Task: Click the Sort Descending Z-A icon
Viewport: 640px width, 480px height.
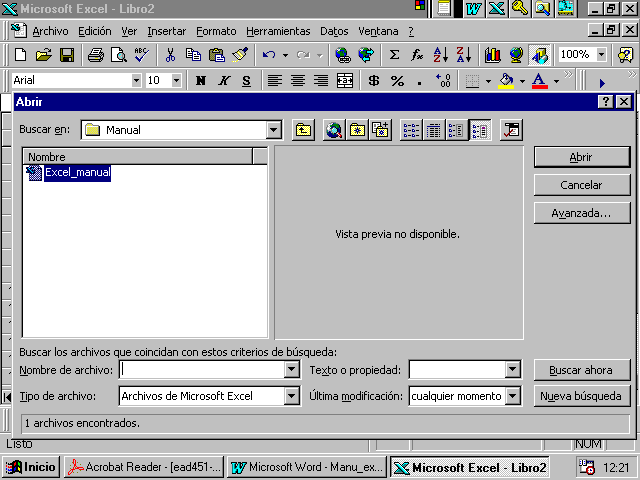Action: pyautogui.click(x=464, y=54)
